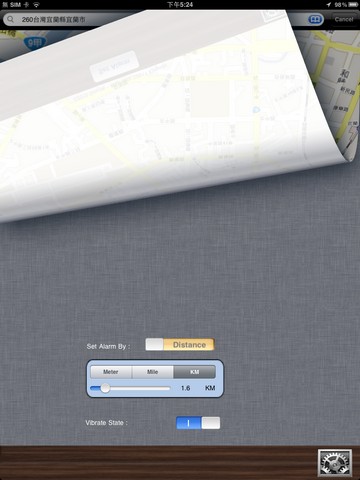Open the bookmarks book icon
This screenshot has height=480, width=360.
click(315, 19)
